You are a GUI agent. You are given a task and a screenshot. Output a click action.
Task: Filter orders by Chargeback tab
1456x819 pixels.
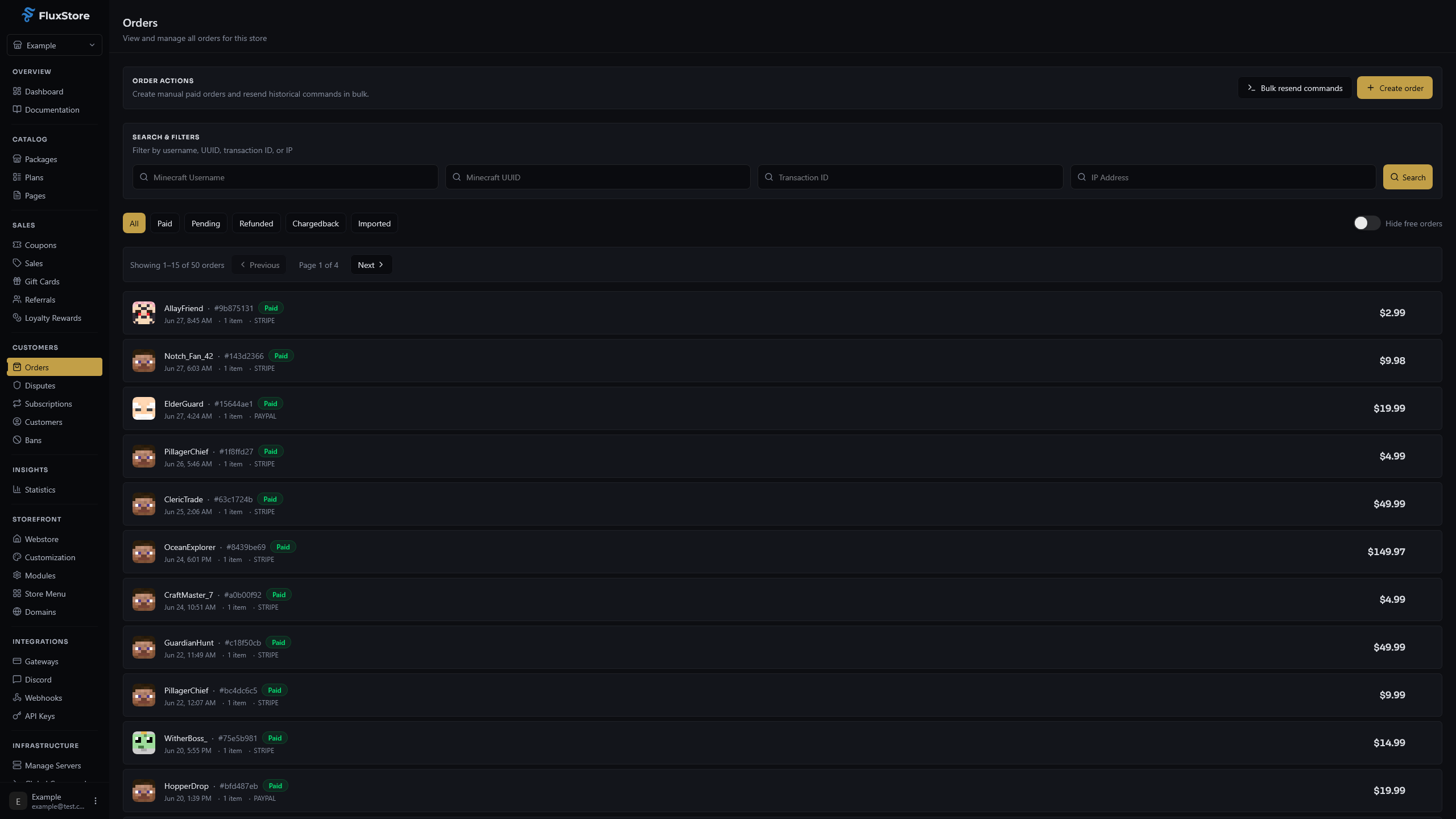click(x=316, y=223)
